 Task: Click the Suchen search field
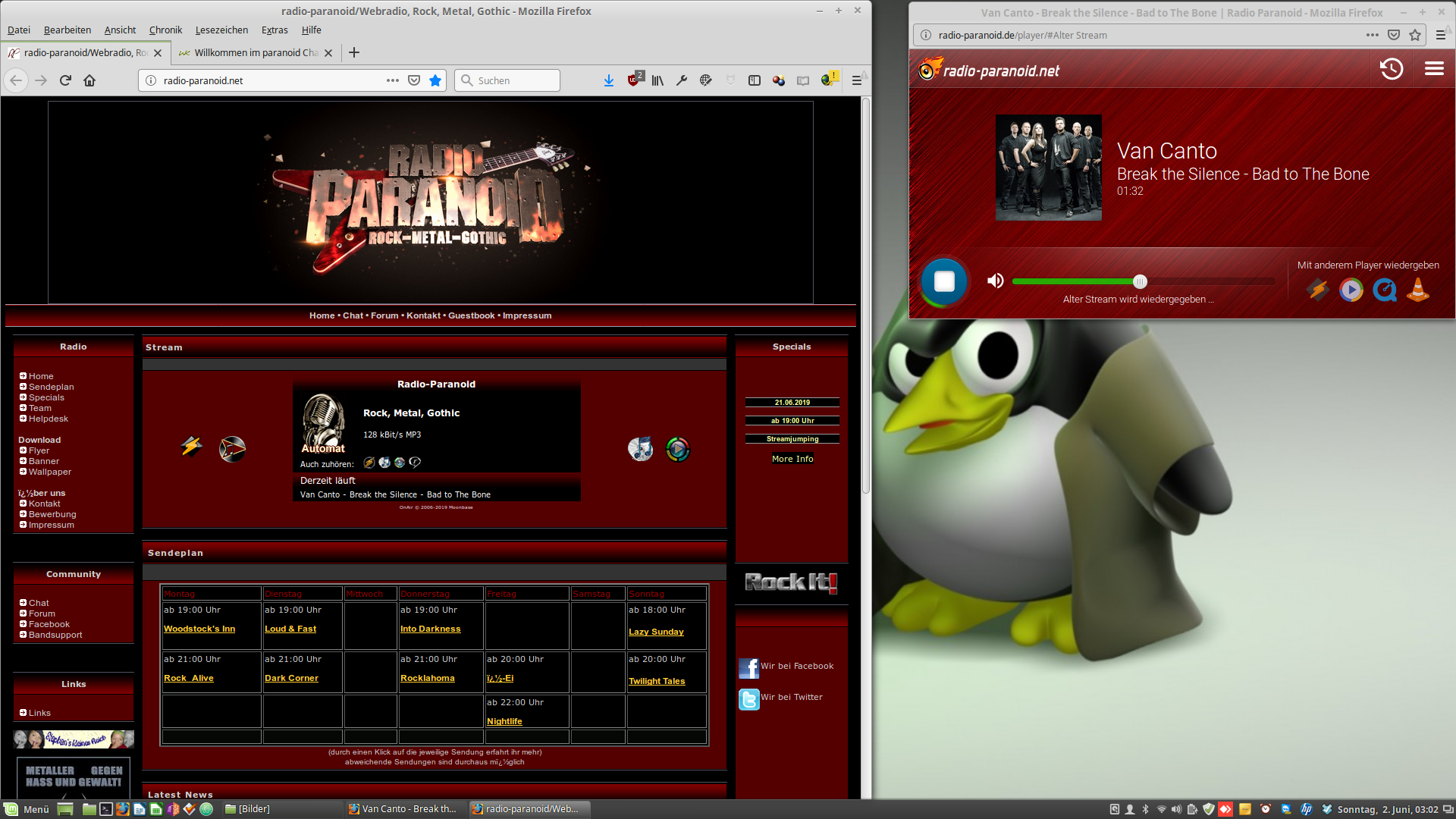507,80
